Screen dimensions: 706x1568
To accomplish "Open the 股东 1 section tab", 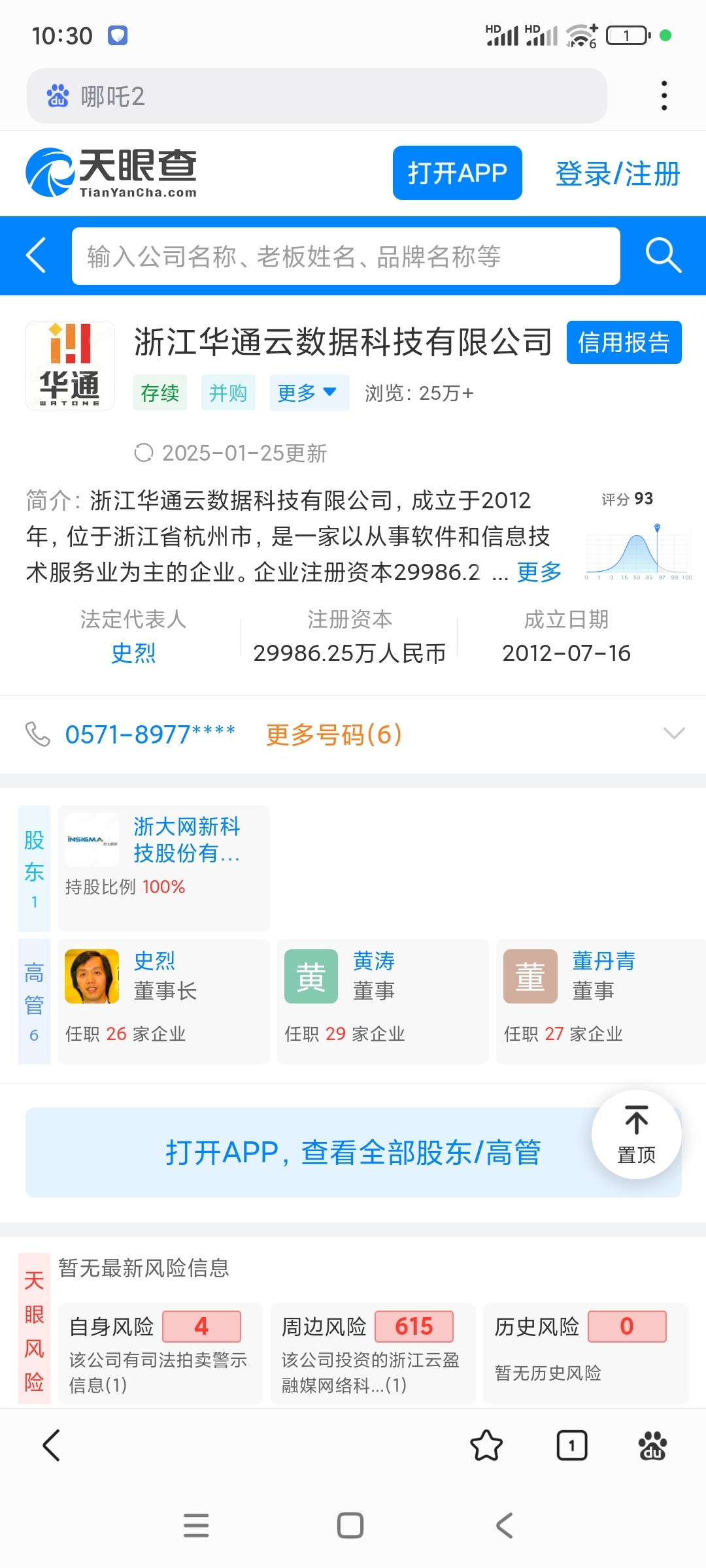I will point(34,868).
